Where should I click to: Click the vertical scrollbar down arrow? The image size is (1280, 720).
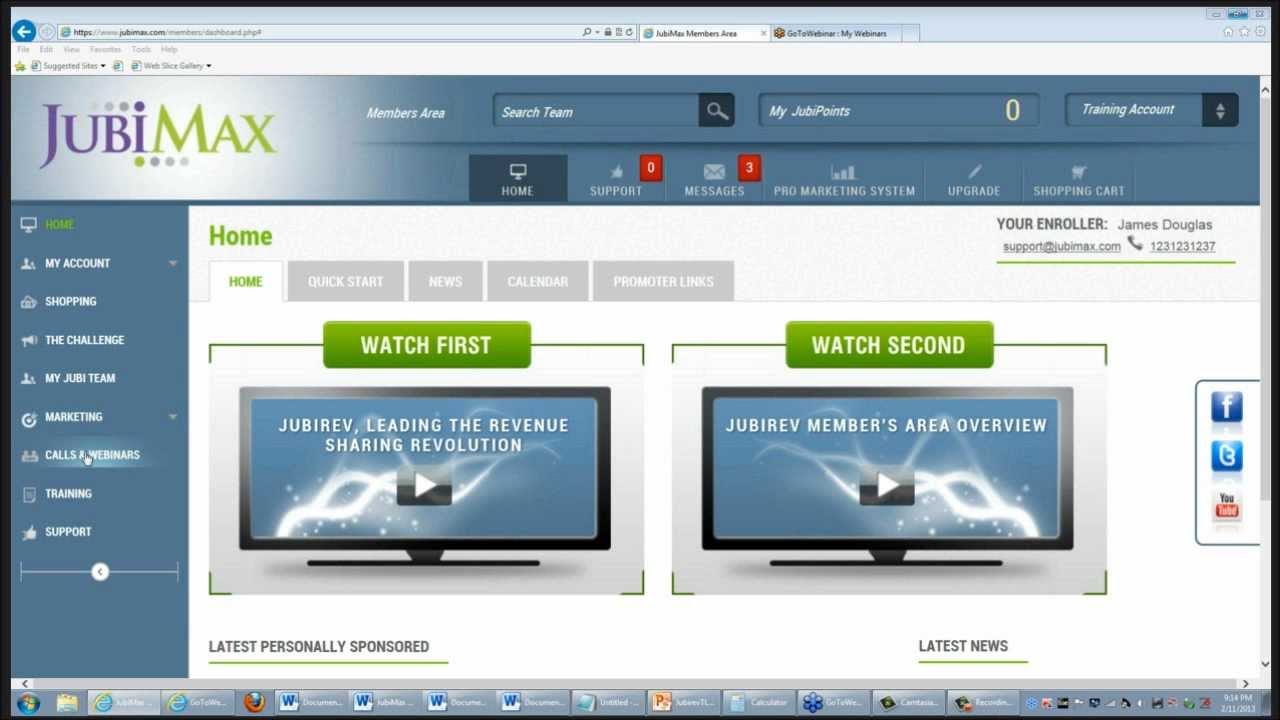point(1265,663)
